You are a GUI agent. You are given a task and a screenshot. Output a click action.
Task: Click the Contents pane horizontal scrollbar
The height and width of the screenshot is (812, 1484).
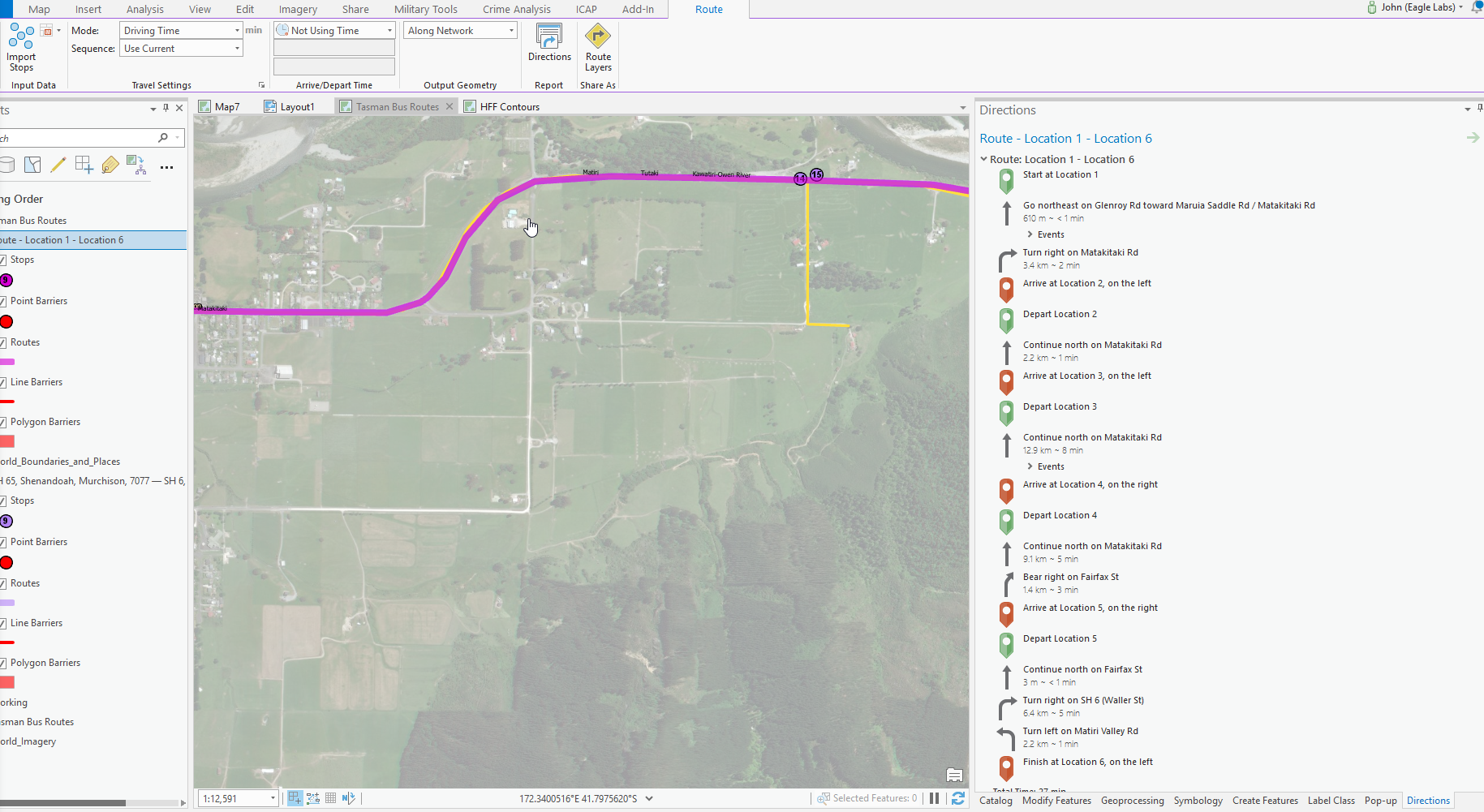click(62, 803)
